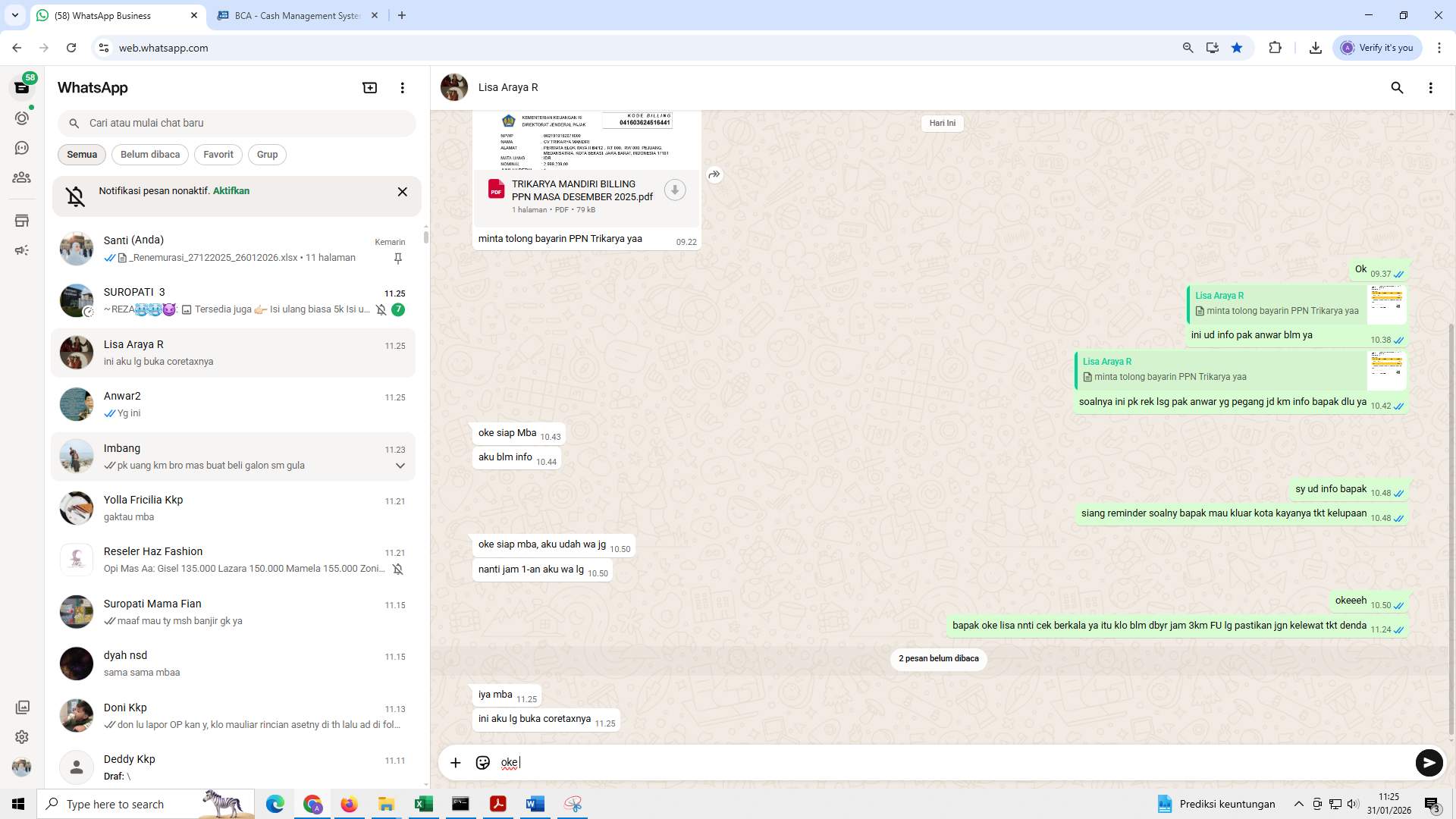Open the Communities panel
The height and width of the screenshot is (819, 1456).
tap(22, 177)
